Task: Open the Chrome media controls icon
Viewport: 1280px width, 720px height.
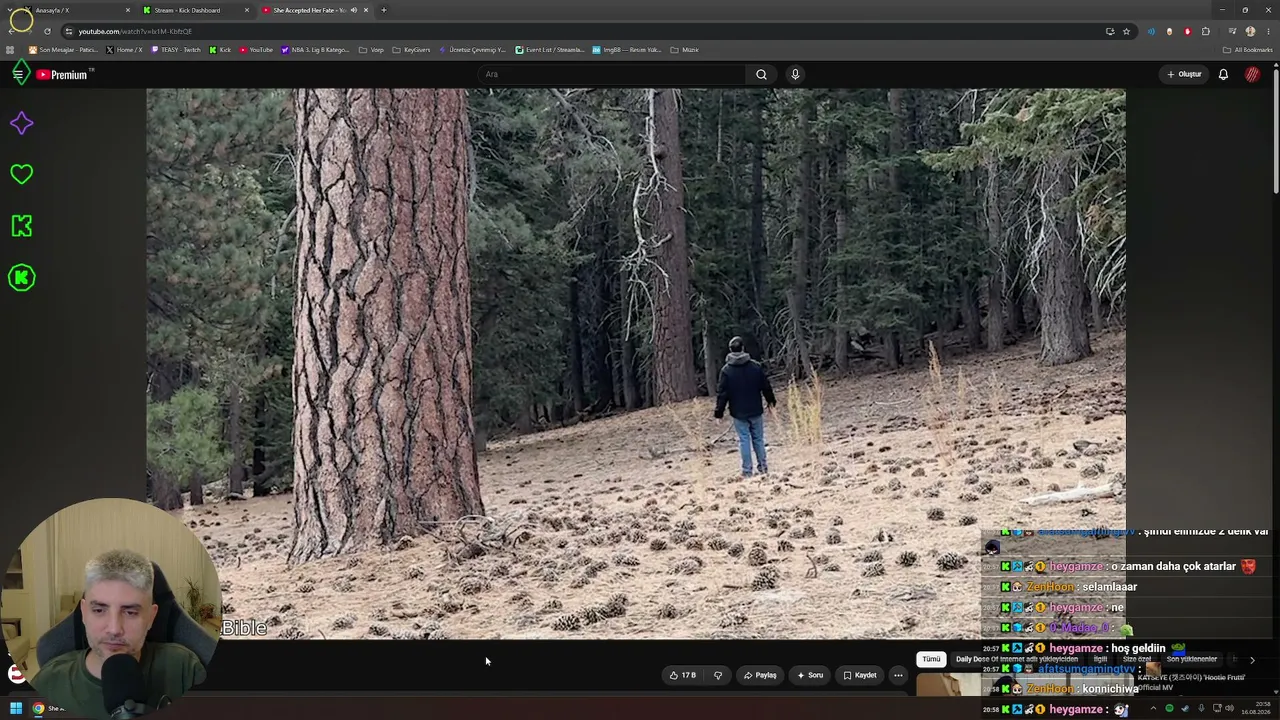Action: point(1232,31)
